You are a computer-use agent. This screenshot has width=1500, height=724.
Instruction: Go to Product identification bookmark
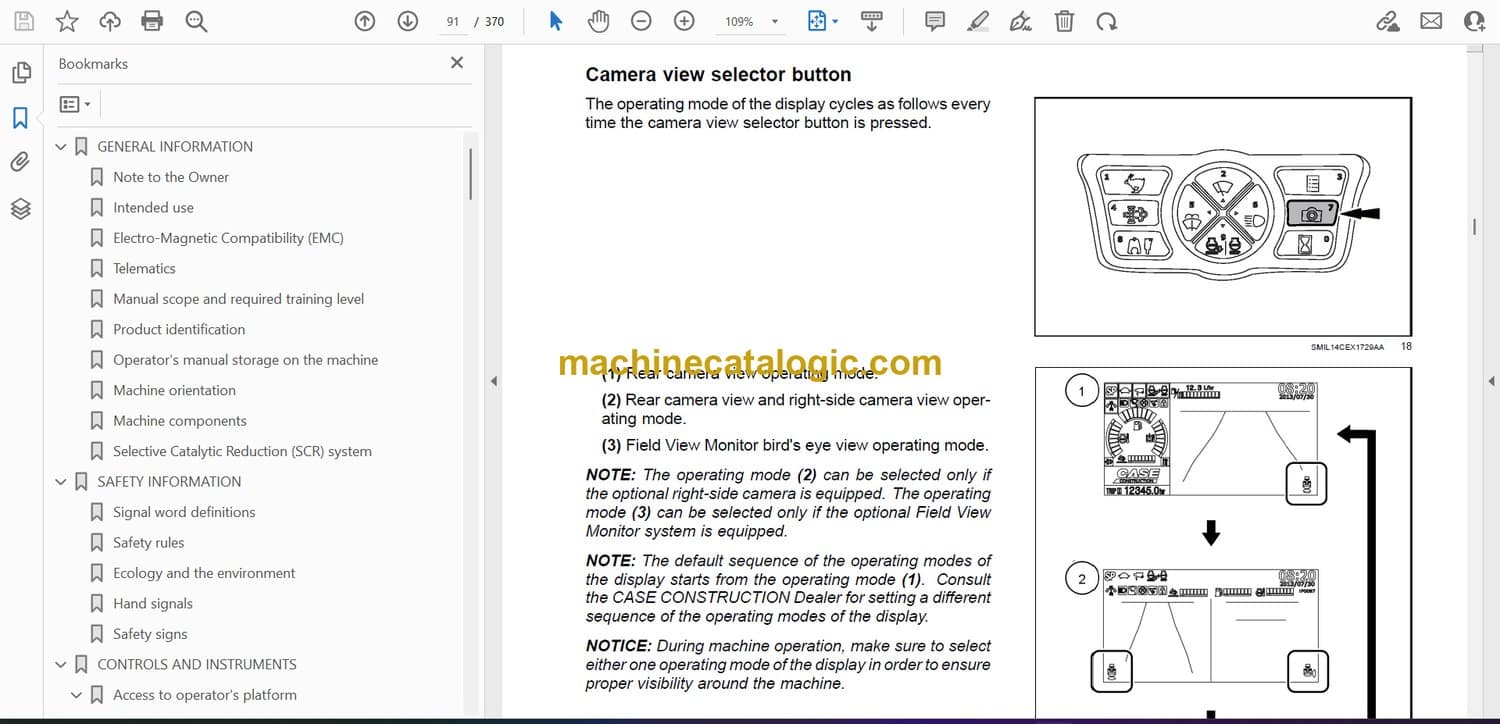(179, 329)
